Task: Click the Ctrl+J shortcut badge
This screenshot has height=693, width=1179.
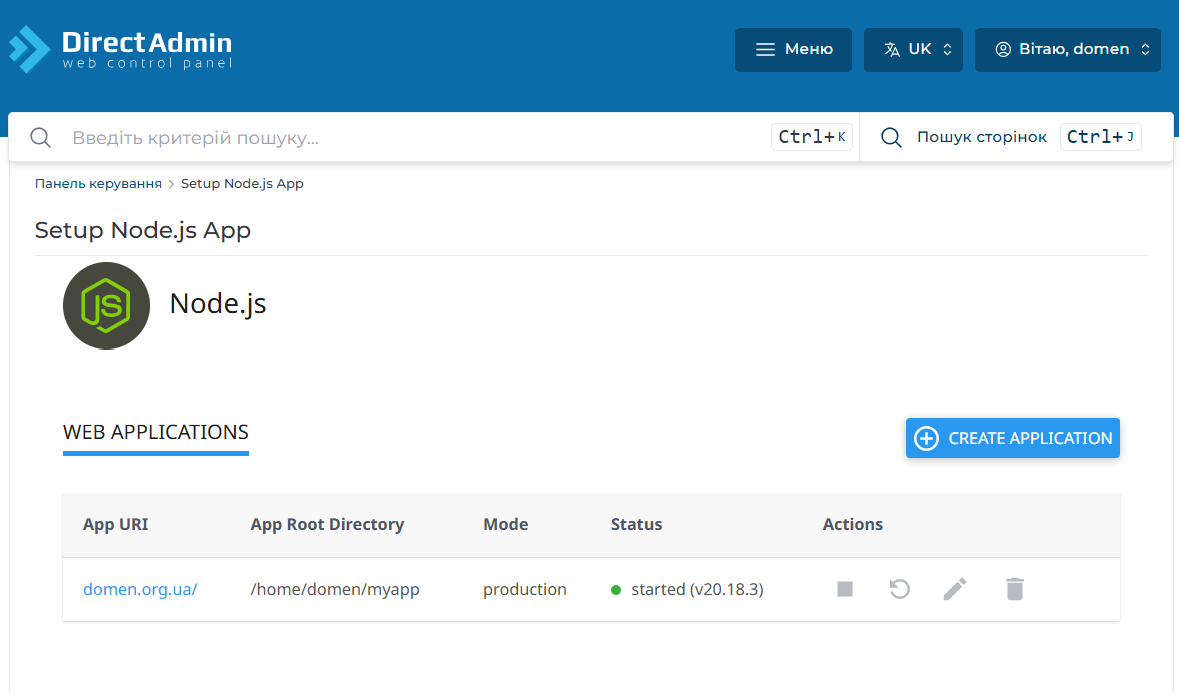Action: (x=1101, y=138)
